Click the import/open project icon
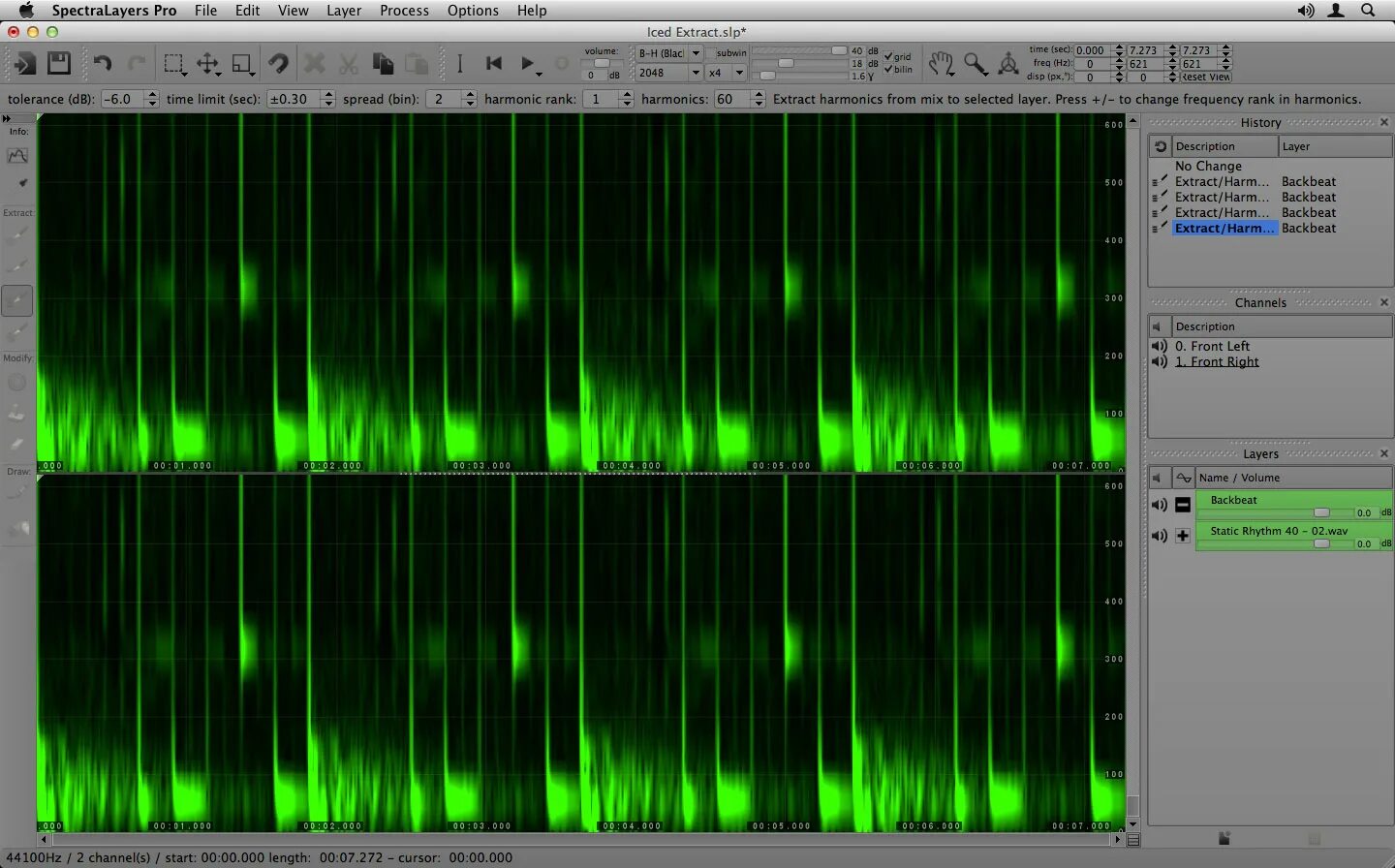Image resolution: width=1395 pixels, height=868 pixels. click(24, 64)
